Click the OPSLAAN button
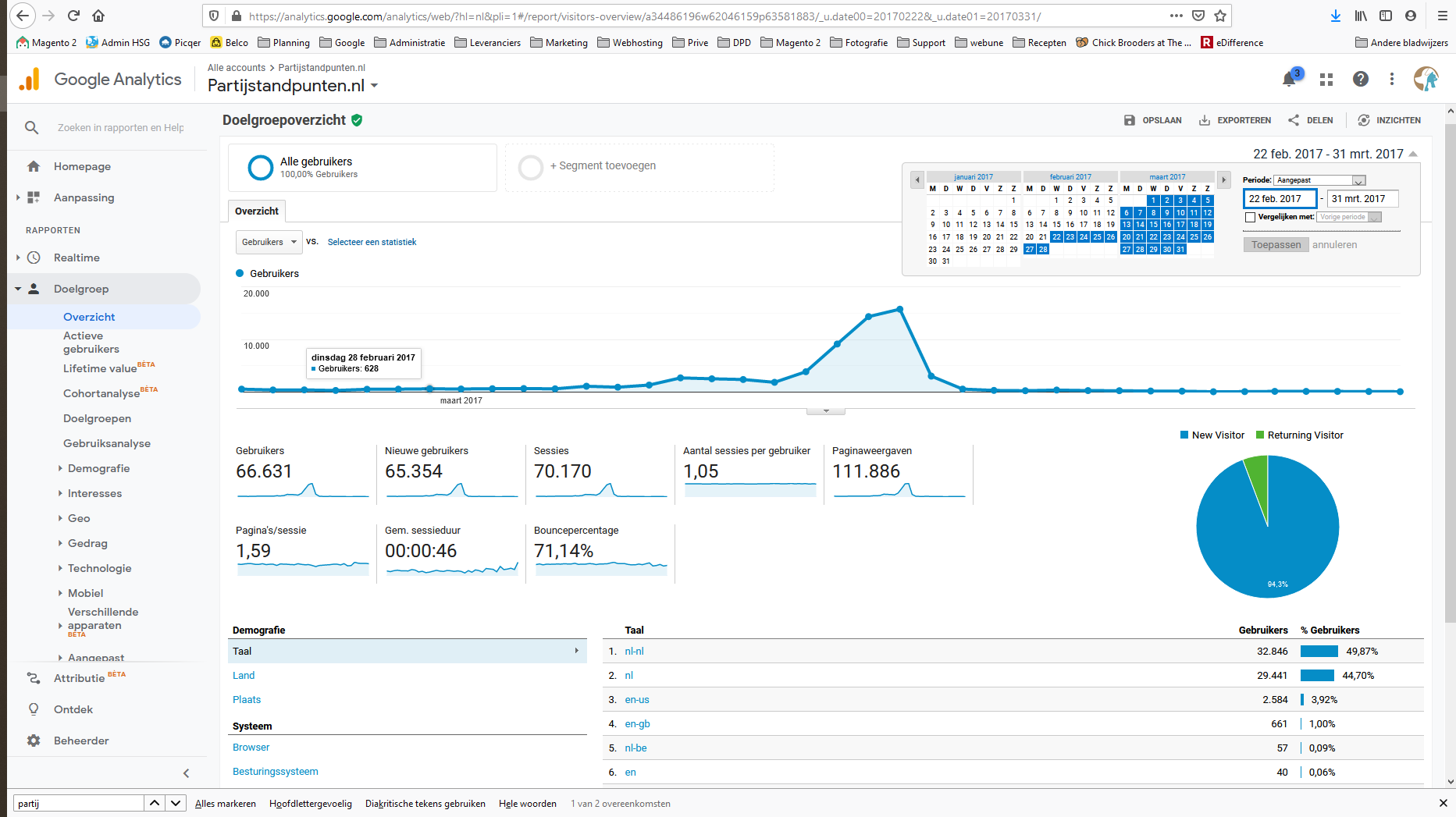 [1152, 120]
